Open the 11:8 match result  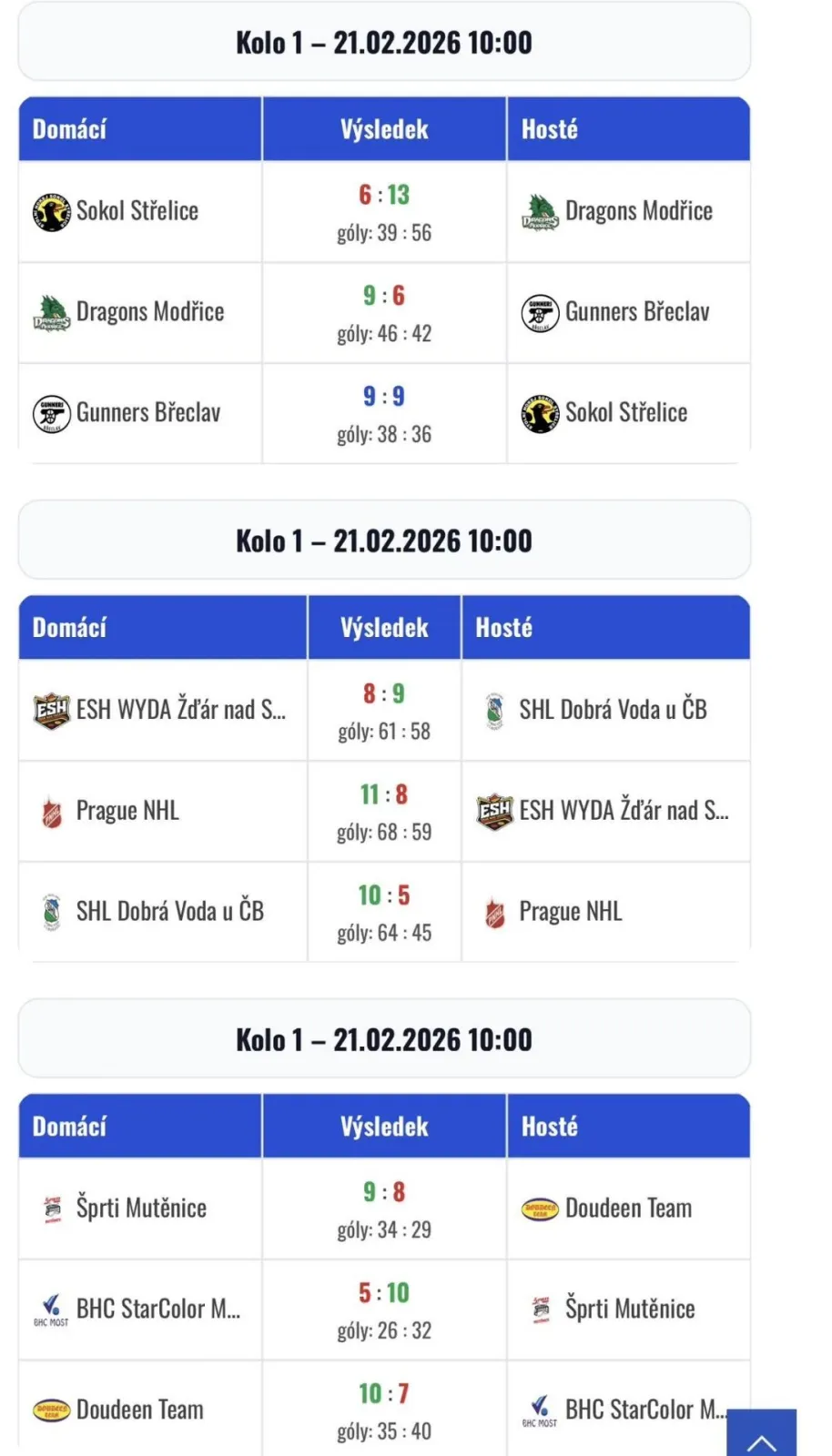pos(384,794)
